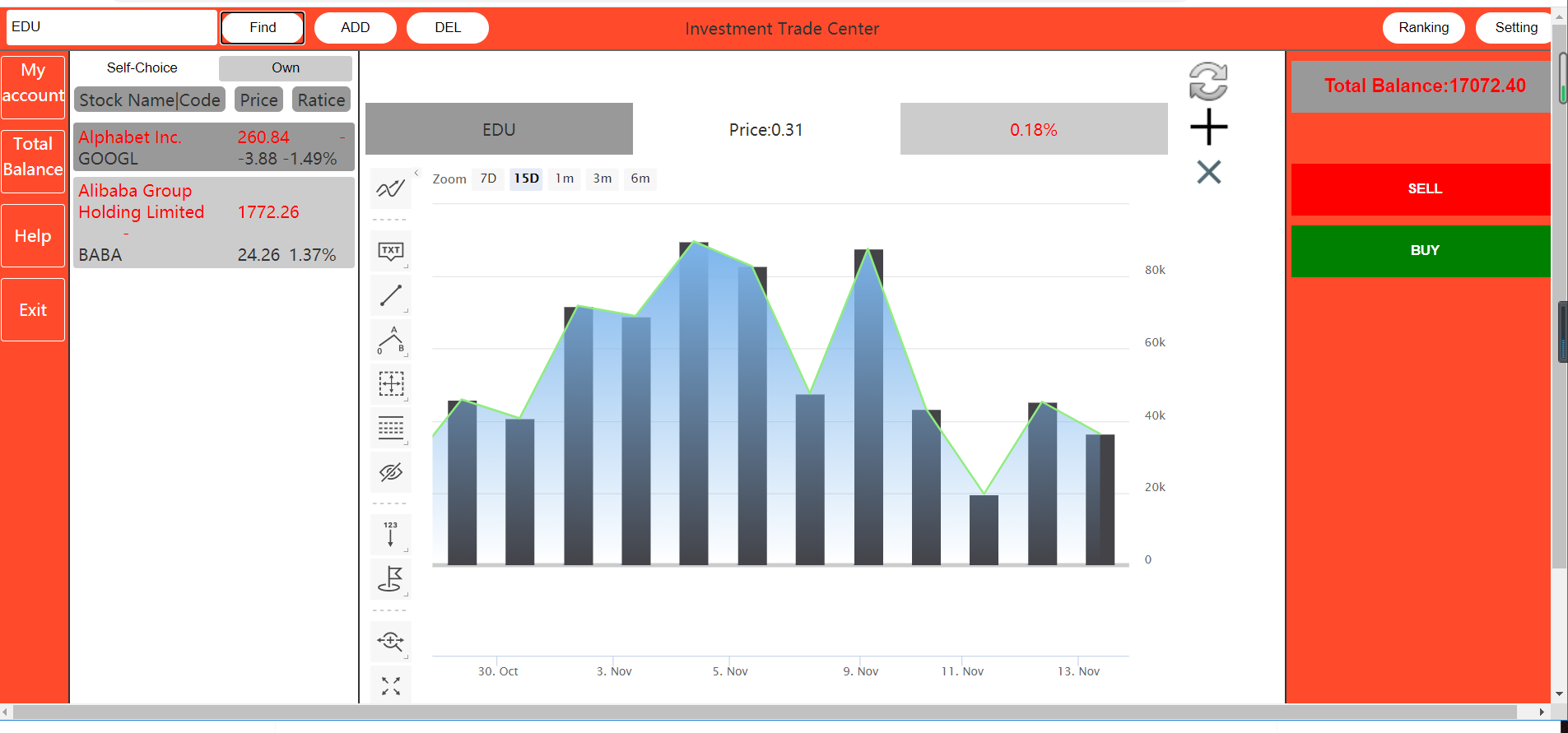This screenshot has width=1568, height=733.
Task: Select the flag marker tool
Action: tap(391, 578)
